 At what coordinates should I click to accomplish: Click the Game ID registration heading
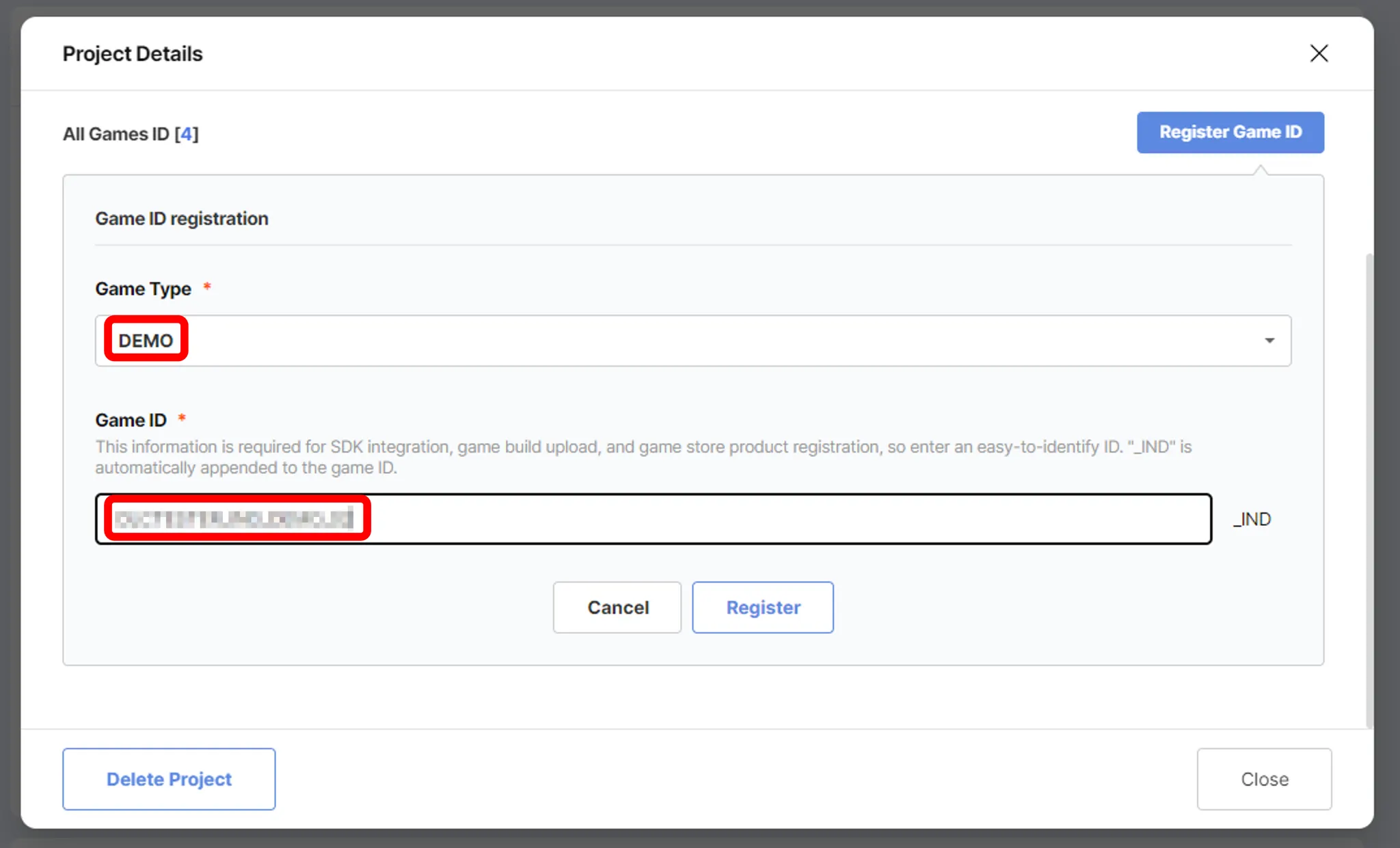[x=182, y=219]
